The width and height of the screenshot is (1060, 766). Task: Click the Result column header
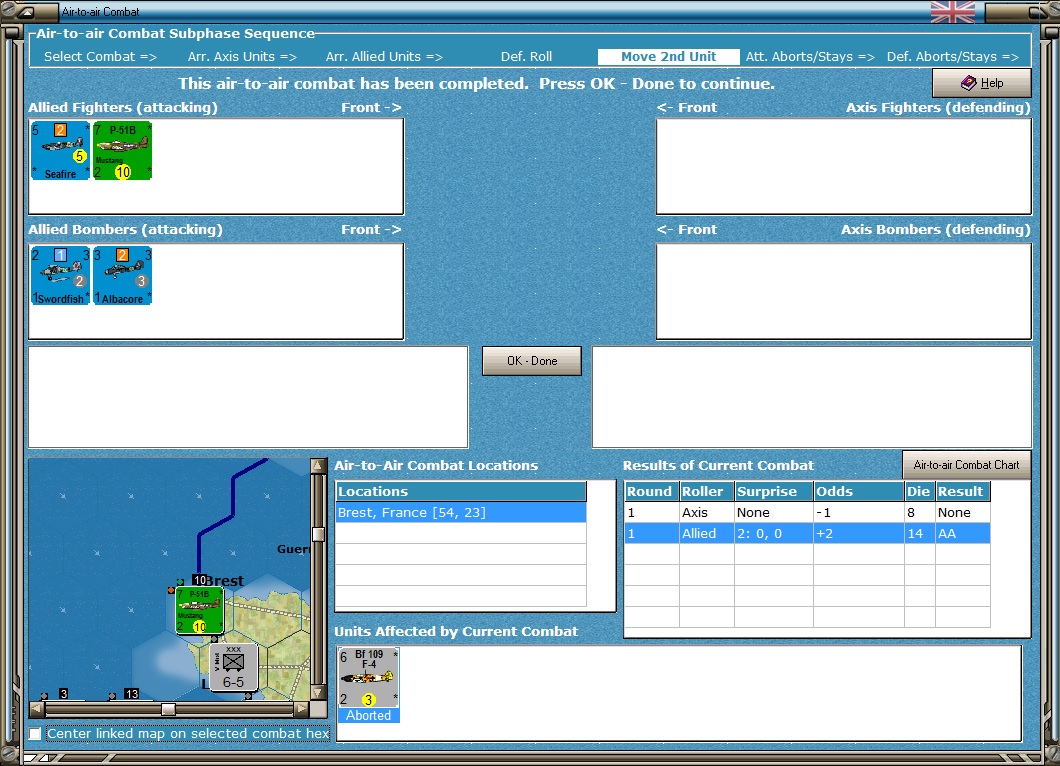[x=963, y=492]
